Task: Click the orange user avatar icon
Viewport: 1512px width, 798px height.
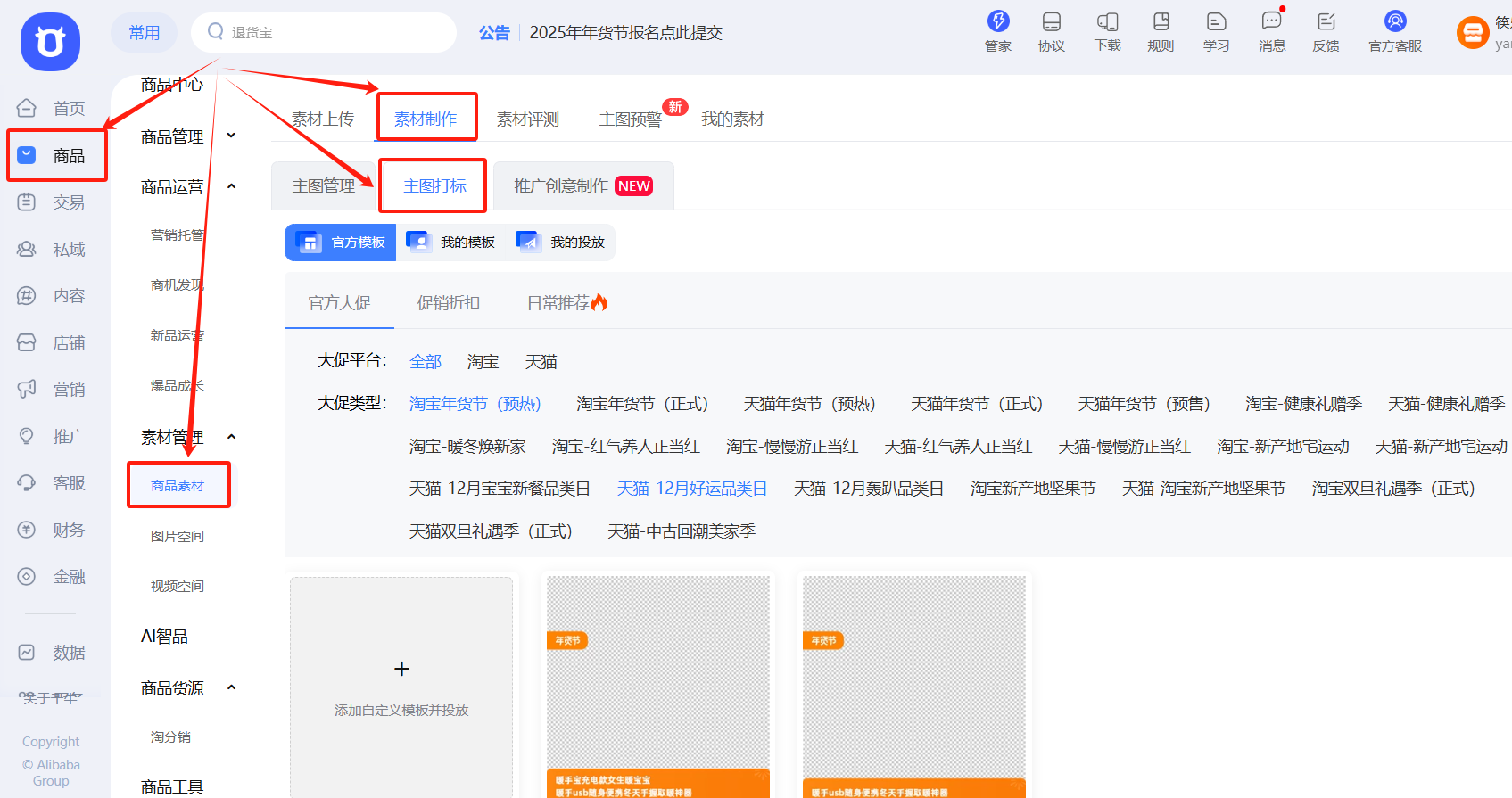Action: 1473,34
